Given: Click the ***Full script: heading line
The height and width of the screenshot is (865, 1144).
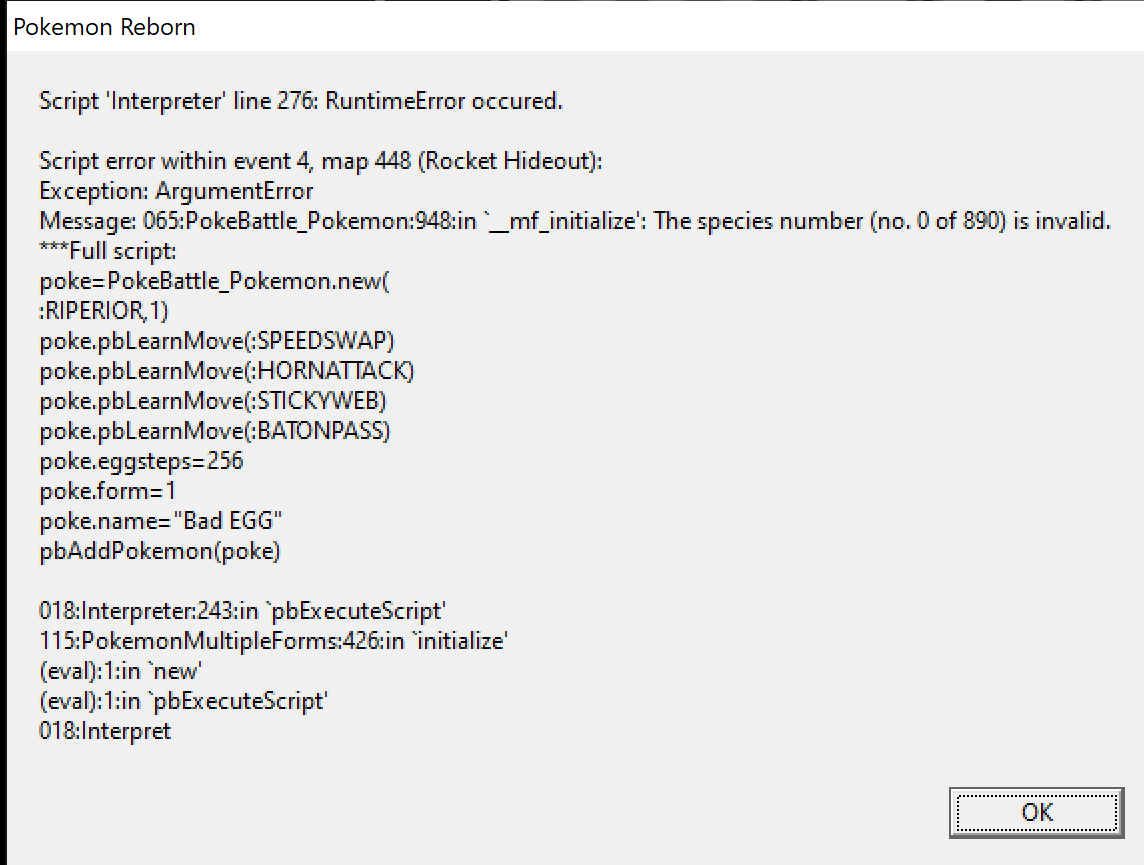Looking at the screenshot, I should click(108, 251).
